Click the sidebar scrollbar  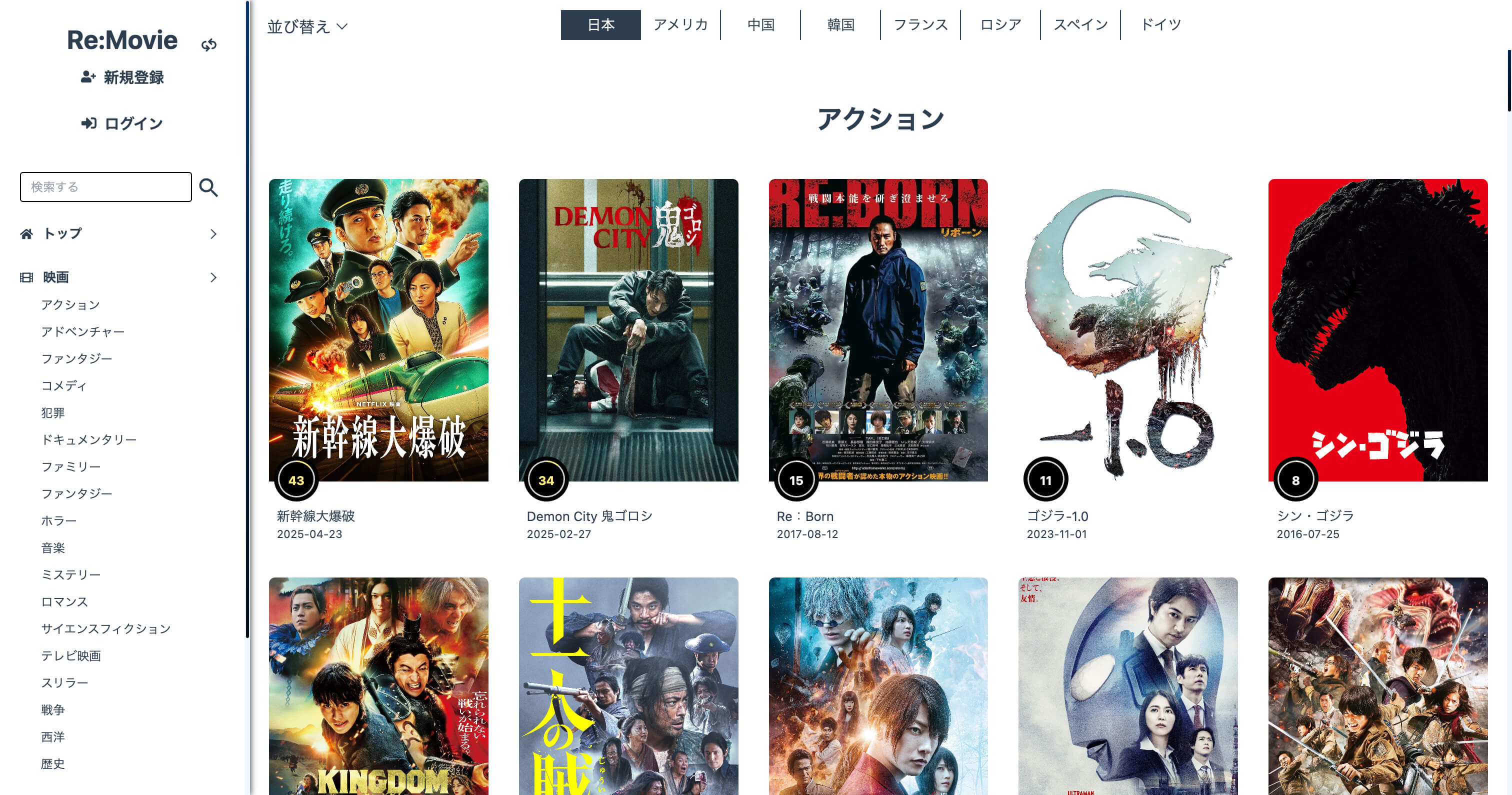(247, 319)
